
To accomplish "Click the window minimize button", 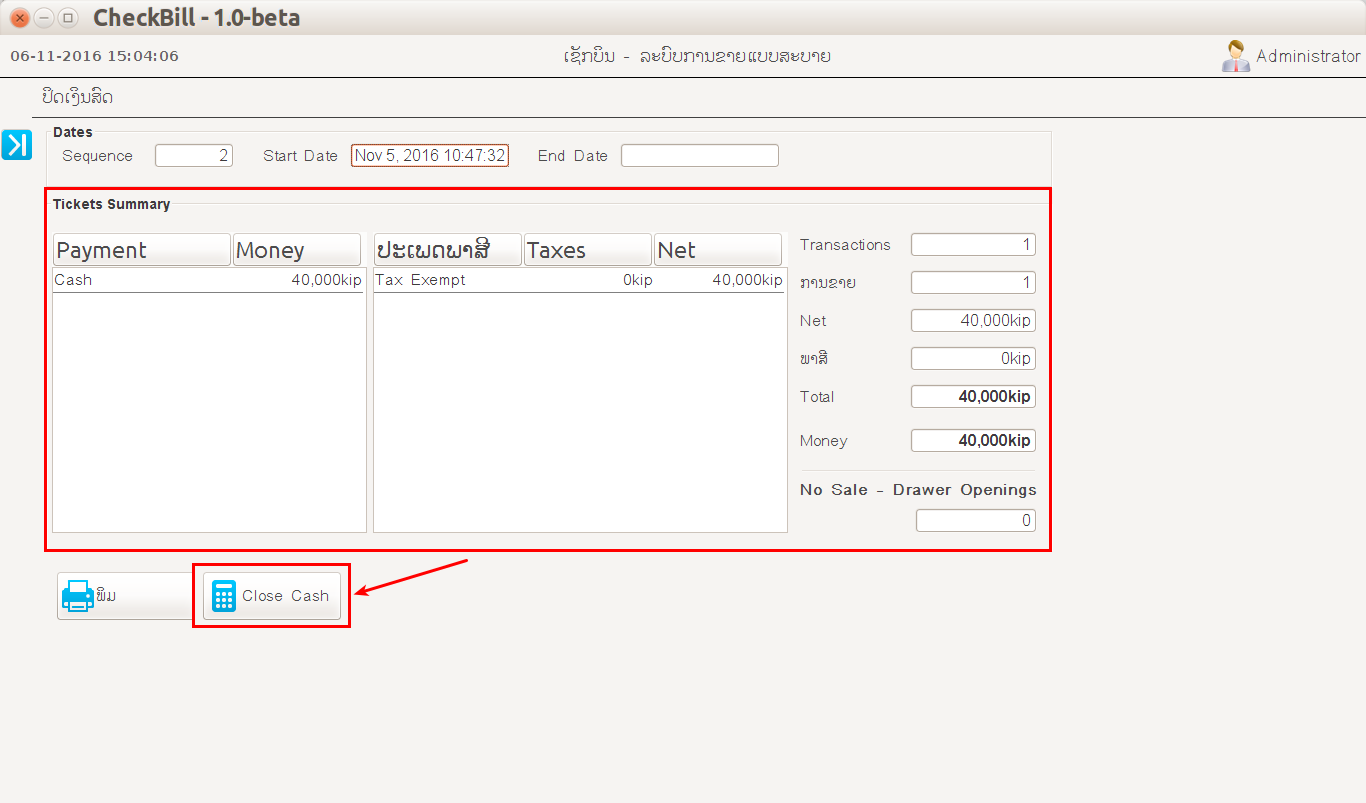I will pyautogui.click(x=44, y=18).
